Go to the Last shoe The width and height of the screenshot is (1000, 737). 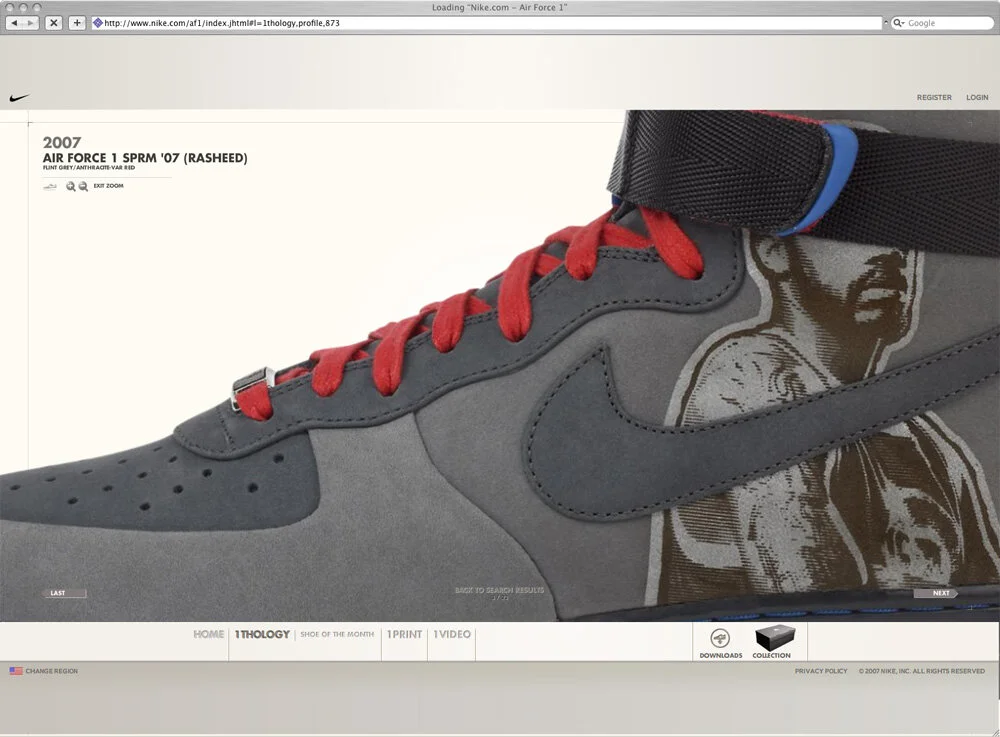click(65, 593)
